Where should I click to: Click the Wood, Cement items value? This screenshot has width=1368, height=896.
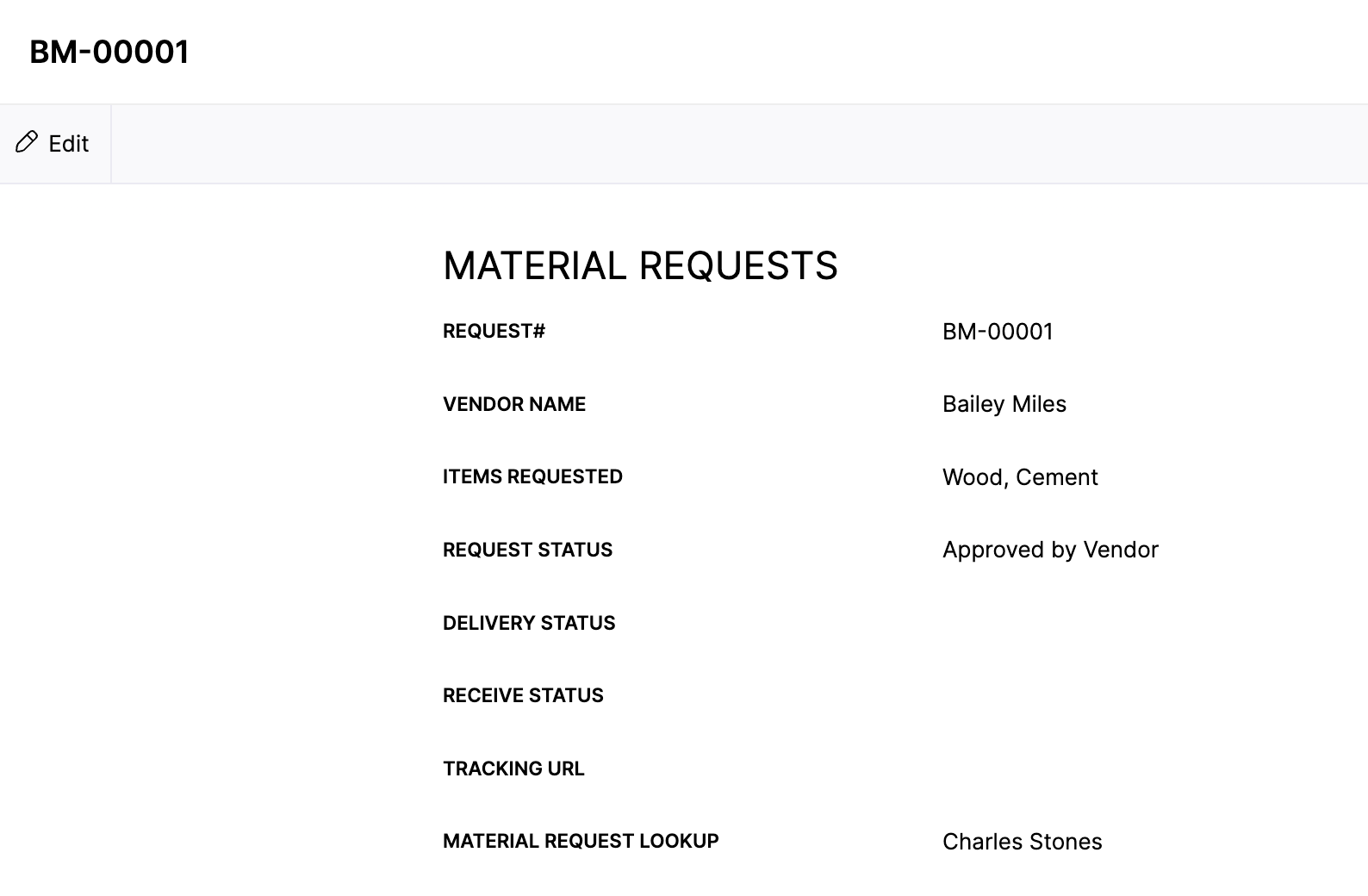(1020, 477)
